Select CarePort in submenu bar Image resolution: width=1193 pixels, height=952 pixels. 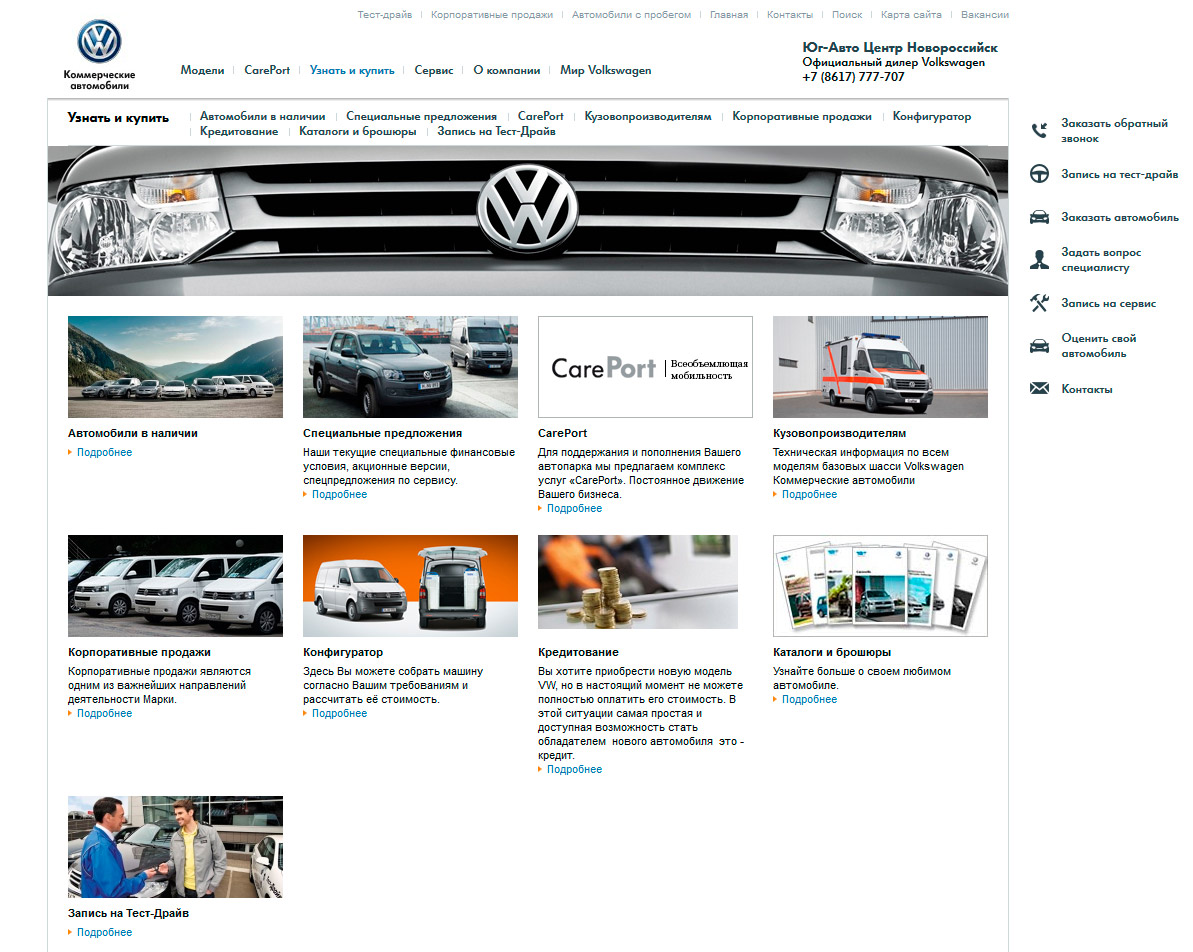coord(541,116)
